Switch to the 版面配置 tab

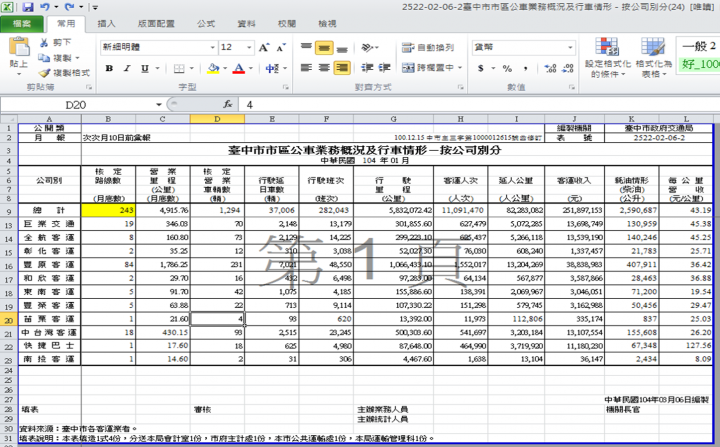click(156, 24)
